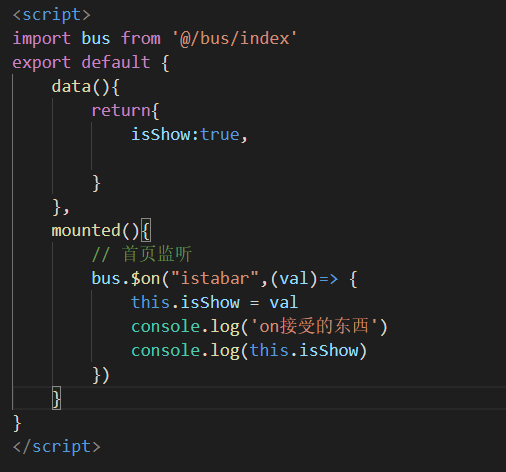The width and height of the screenshot is (506, 472).
Task: Click the '// 首页监听' comment
Action: tap(142, 254)
